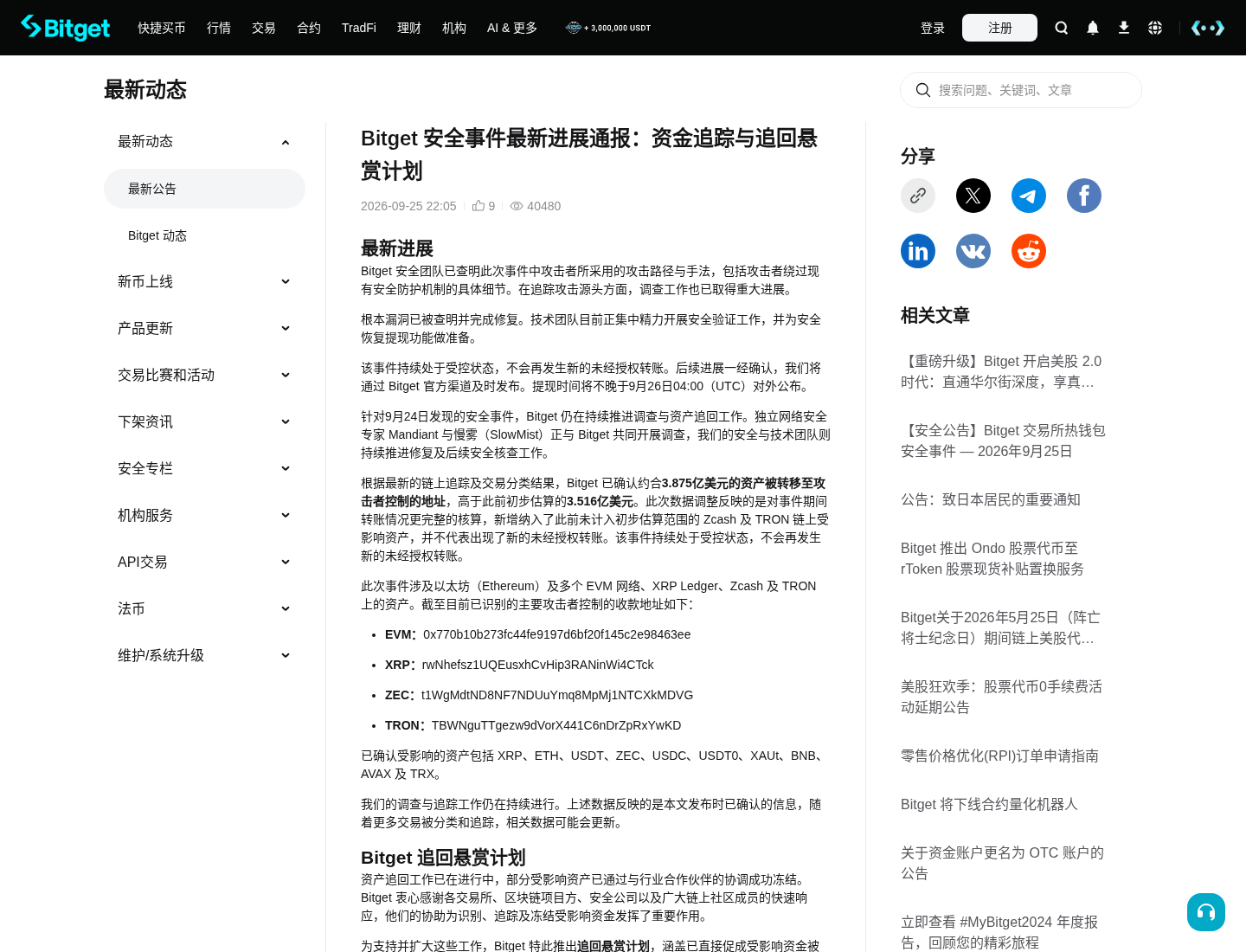Open notifications bell icon
The height and width of the screenshot is (952, 1246).
[1093, 28]
